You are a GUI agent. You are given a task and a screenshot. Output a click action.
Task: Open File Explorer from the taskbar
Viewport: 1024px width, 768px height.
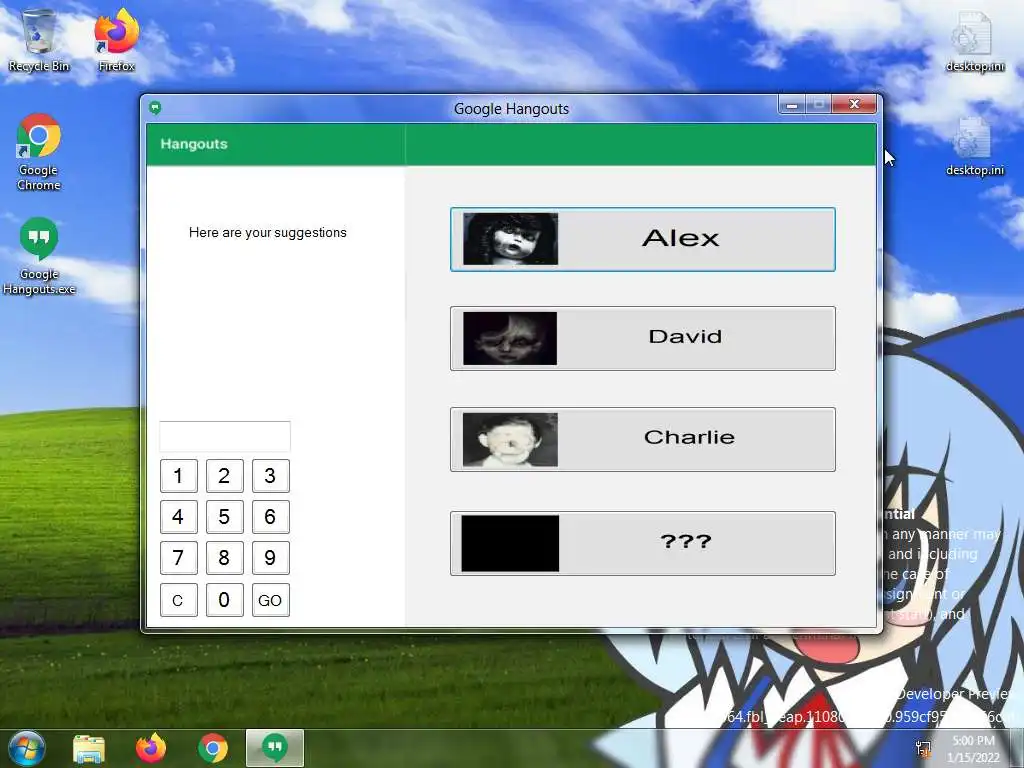89,748
